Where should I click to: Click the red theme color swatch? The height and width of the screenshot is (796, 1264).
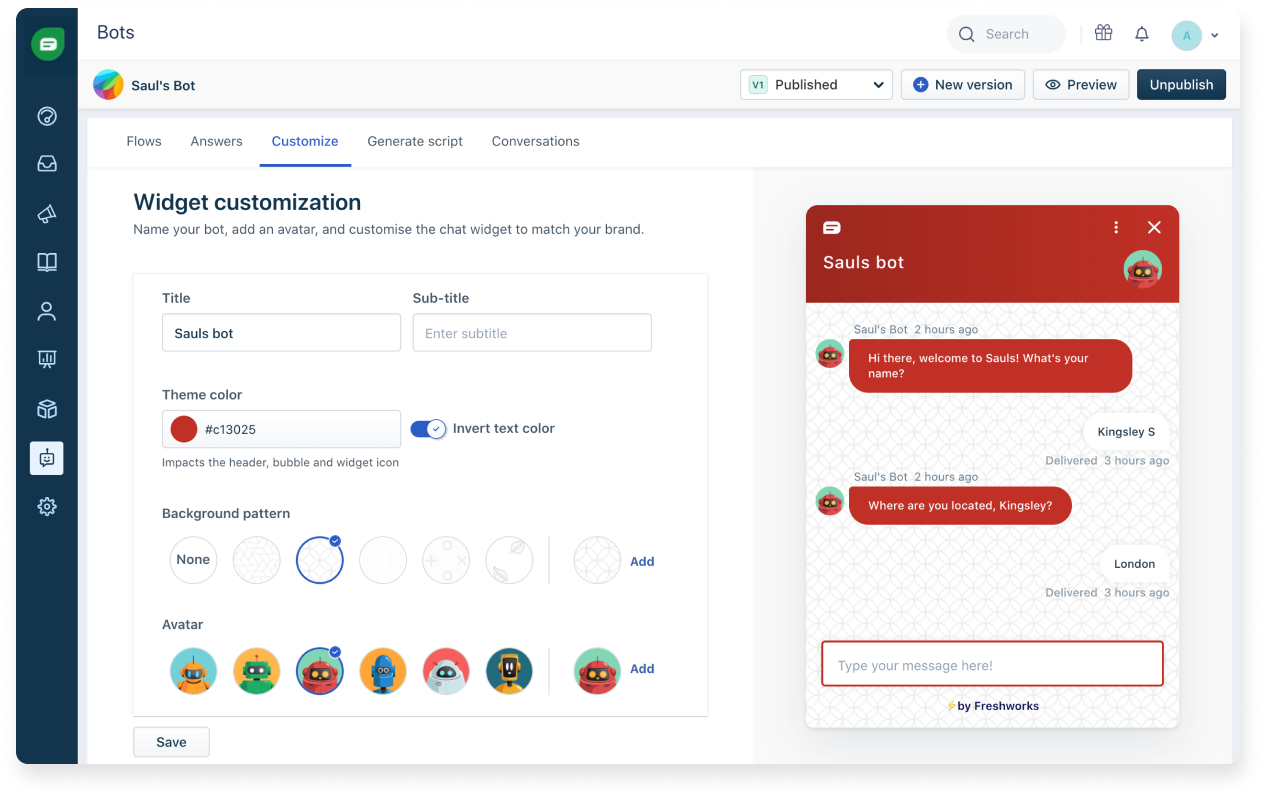(184, 429)
